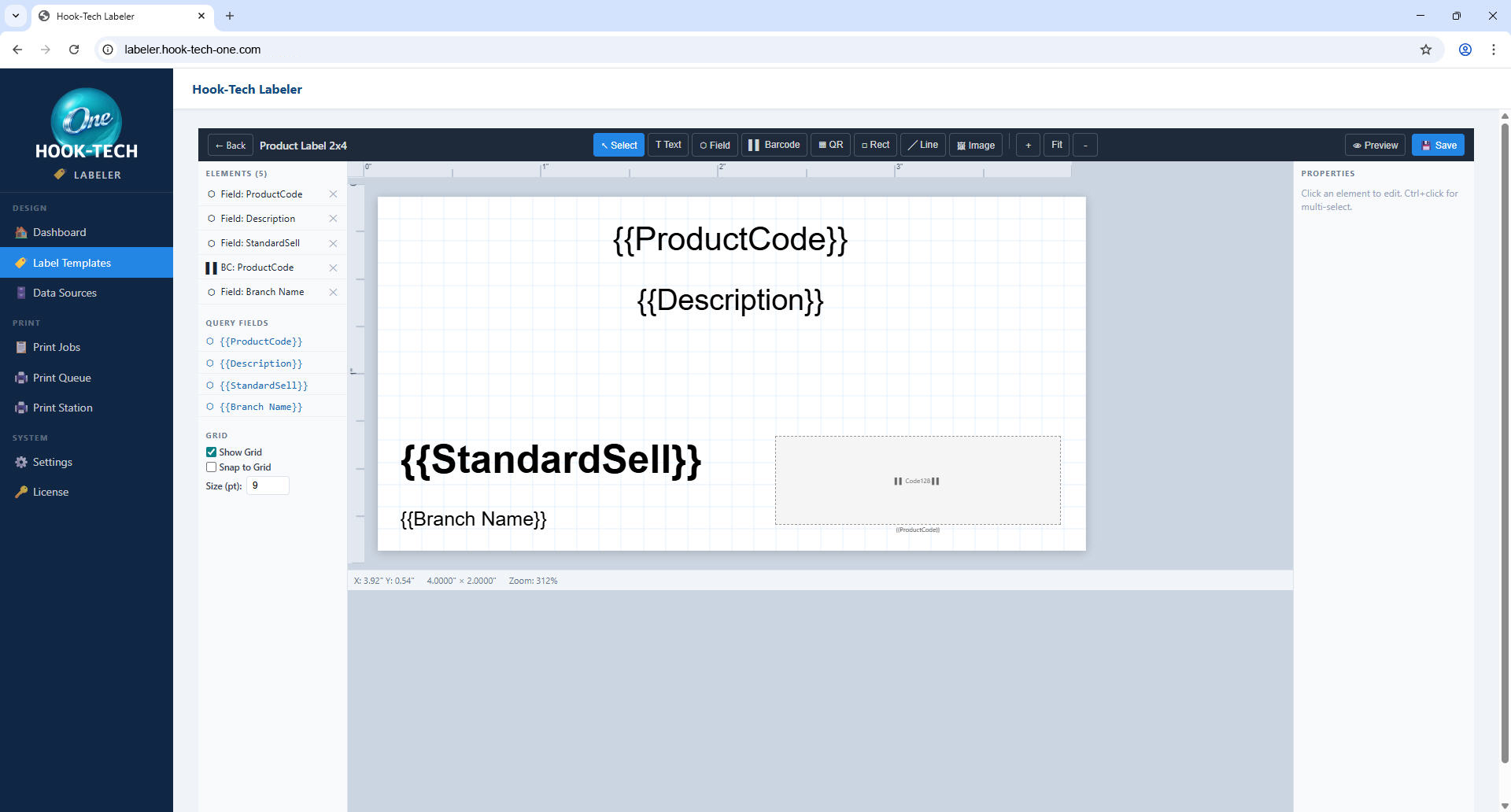Select the Barcode tool
Image resolution: width=1511 pixels, height=812 pixels.
tap(774, 145)
